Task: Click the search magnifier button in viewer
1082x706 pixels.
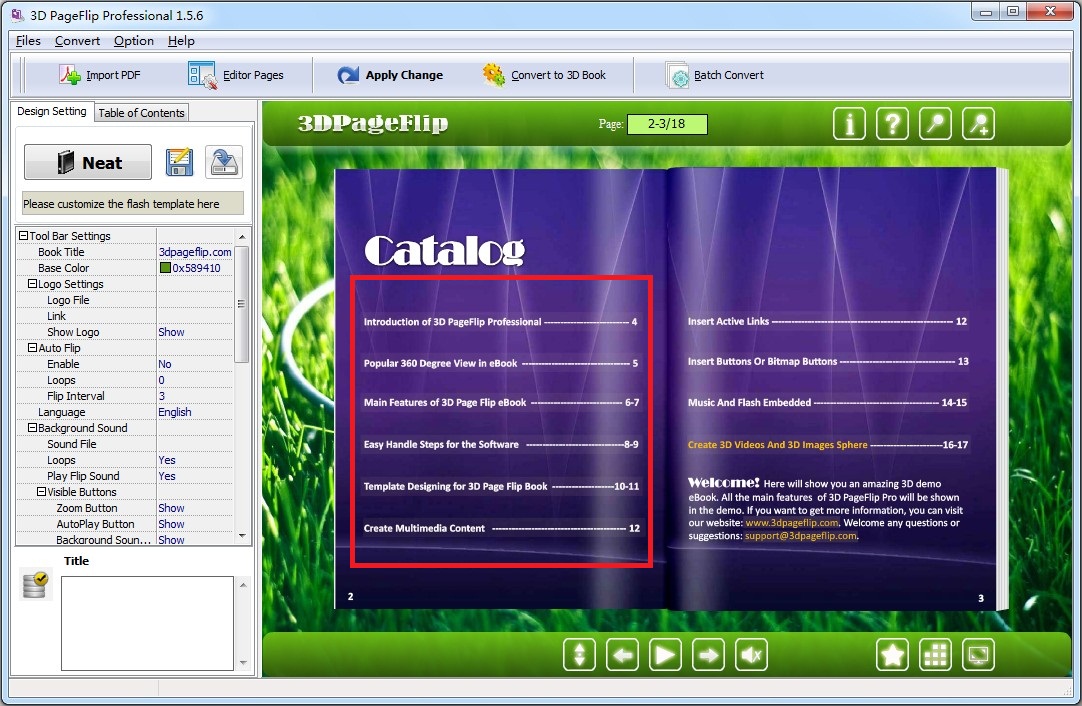Action: [936, 124]
